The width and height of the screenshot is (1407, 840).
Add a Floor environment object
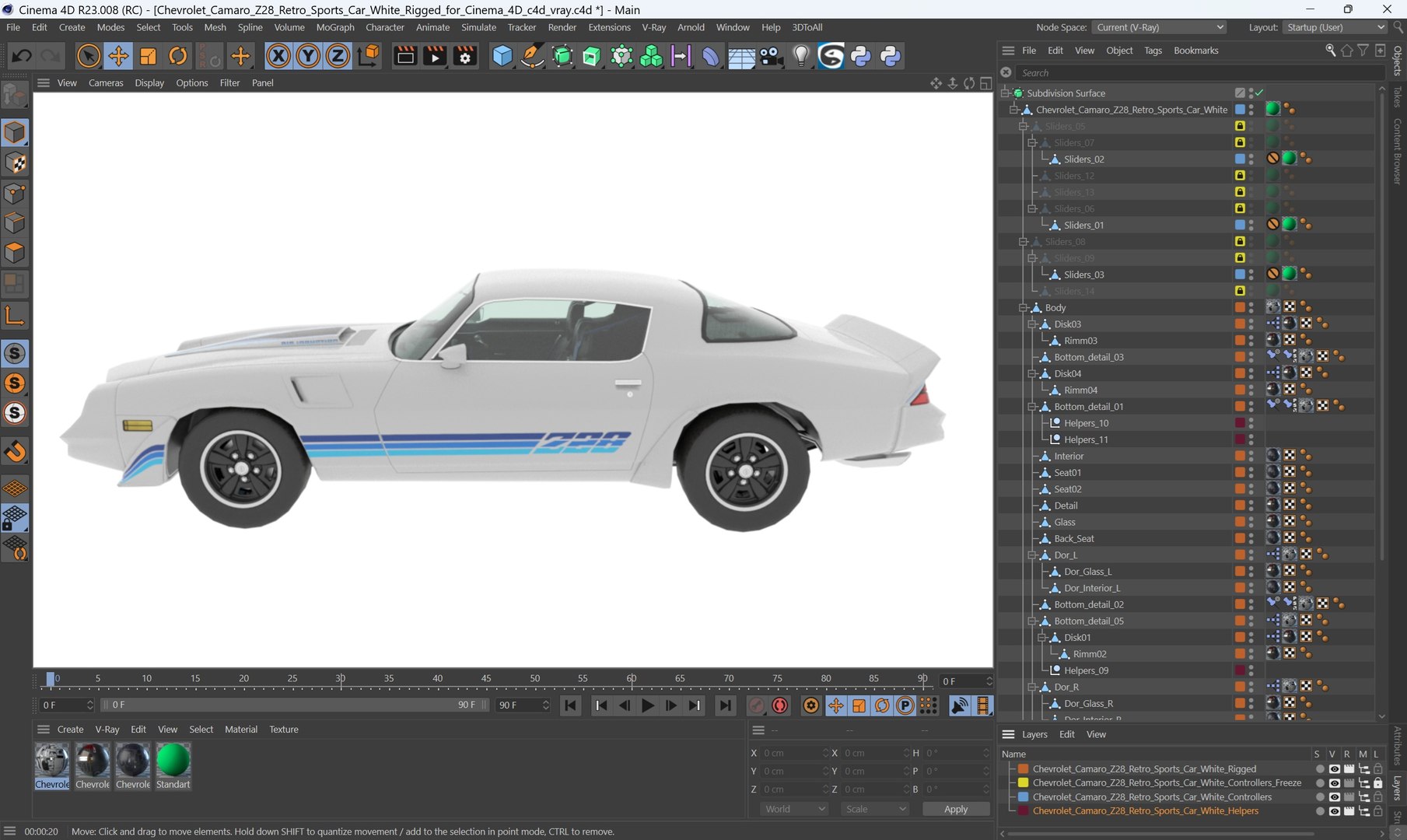coord(741,56)
